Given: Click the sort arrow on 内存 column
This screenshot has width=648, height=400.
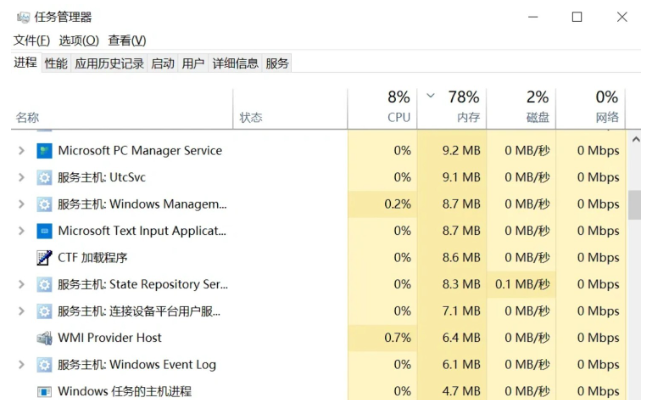Looking at the screenshot, I should [x=431, y=96].
